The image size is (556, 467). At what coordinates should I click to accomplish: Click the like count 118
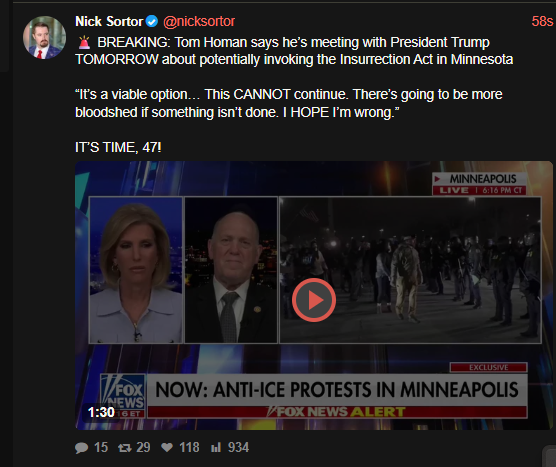pyautogui.click(x=189, y=447)
